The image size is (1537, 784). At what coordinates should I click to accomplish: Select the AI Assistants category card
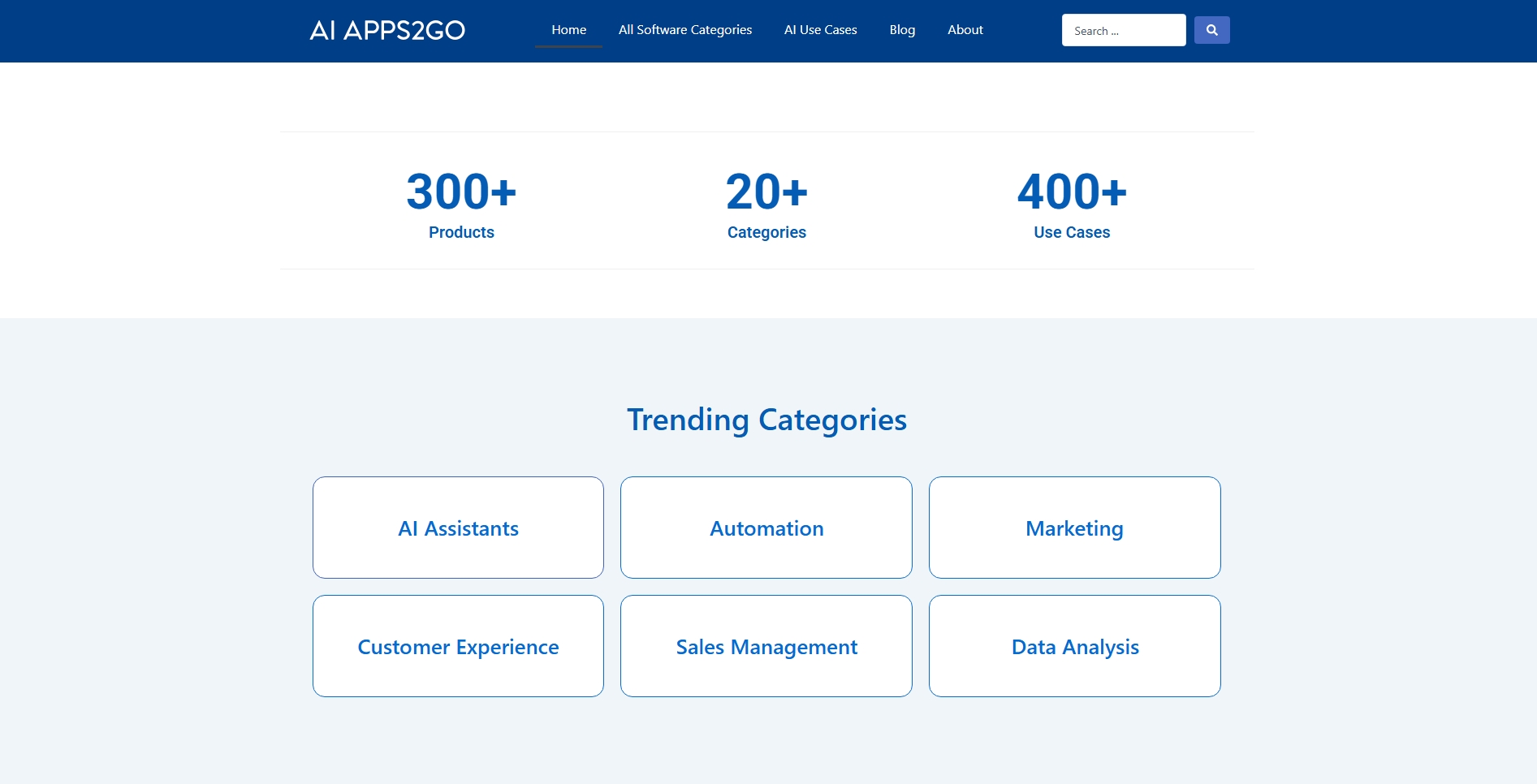pos(458,528)
